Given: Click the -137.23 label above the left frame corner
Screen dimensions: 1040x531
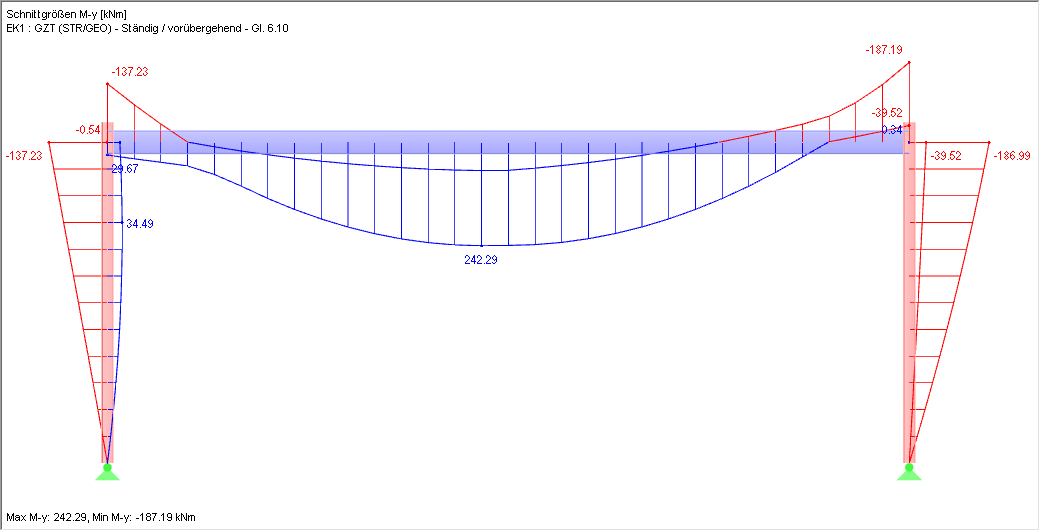Looking at the screenshot, I should pyautogui.click(x=130, y=72).
